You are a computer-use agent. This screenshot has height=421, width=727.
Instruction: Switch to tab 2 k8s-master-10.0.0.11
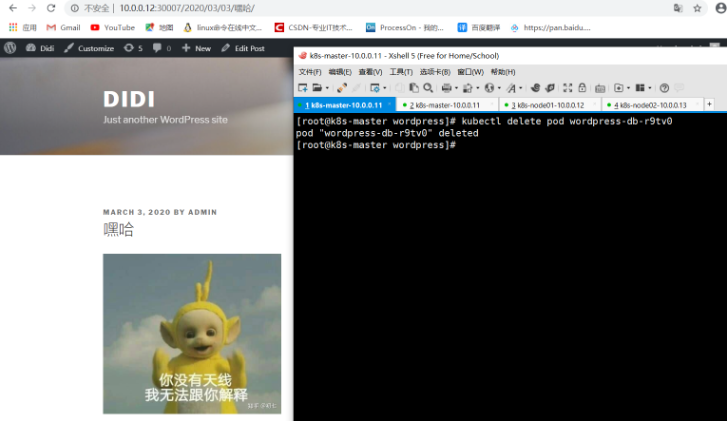pyautogui.click(x=447, y=105)
